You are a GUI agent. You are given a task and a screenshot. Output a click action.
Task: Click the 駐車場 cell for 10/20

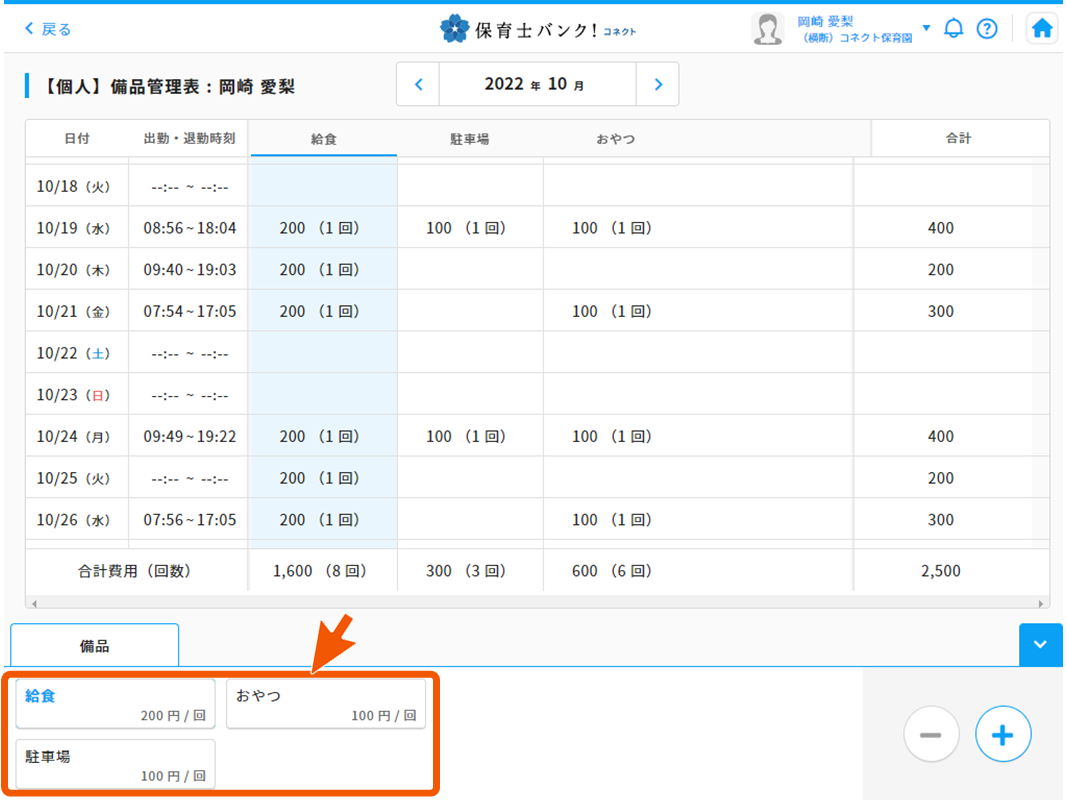(470, 270)
